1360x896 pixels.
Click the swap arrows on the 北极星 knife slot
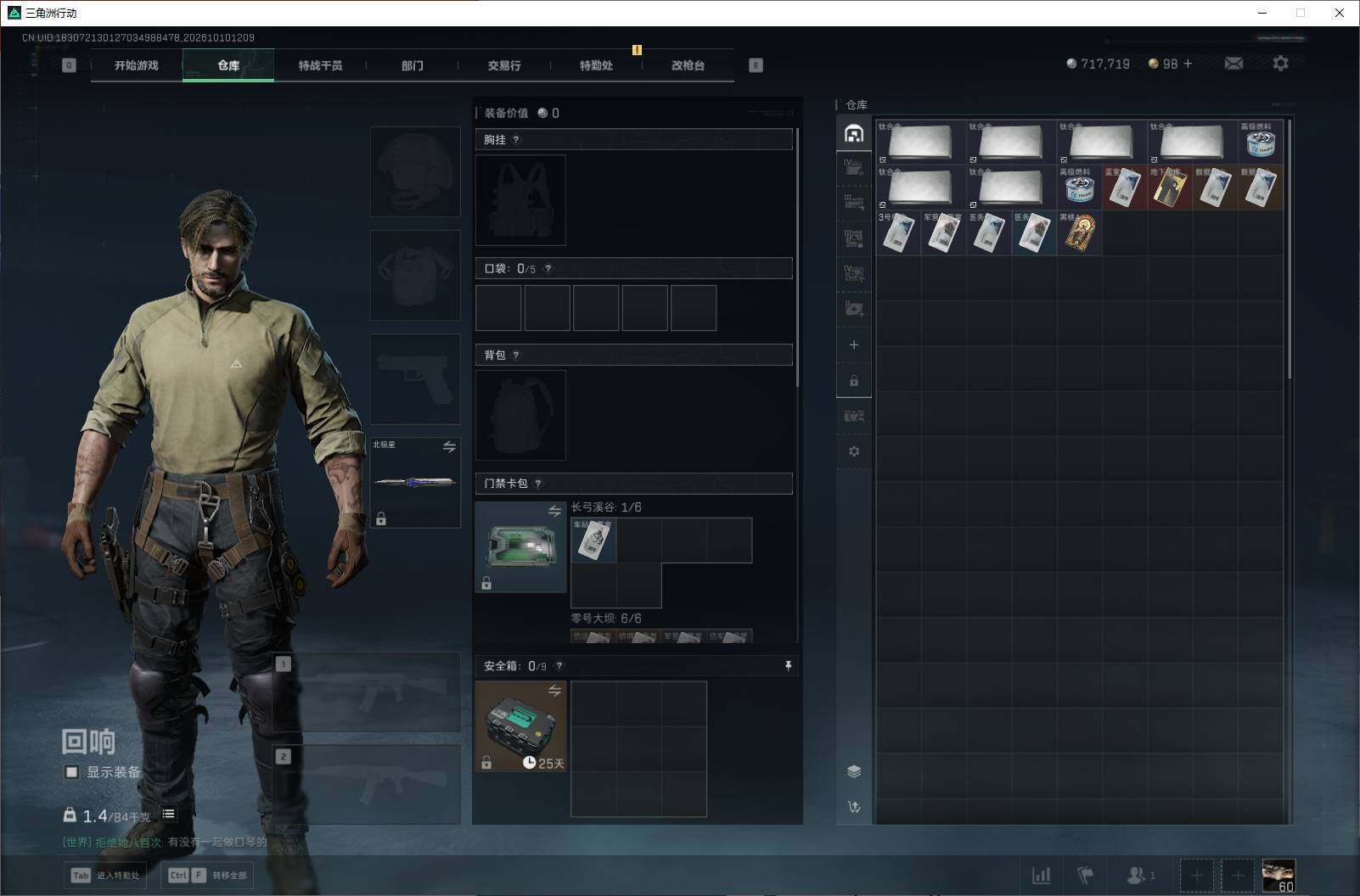tap(449, 446)
